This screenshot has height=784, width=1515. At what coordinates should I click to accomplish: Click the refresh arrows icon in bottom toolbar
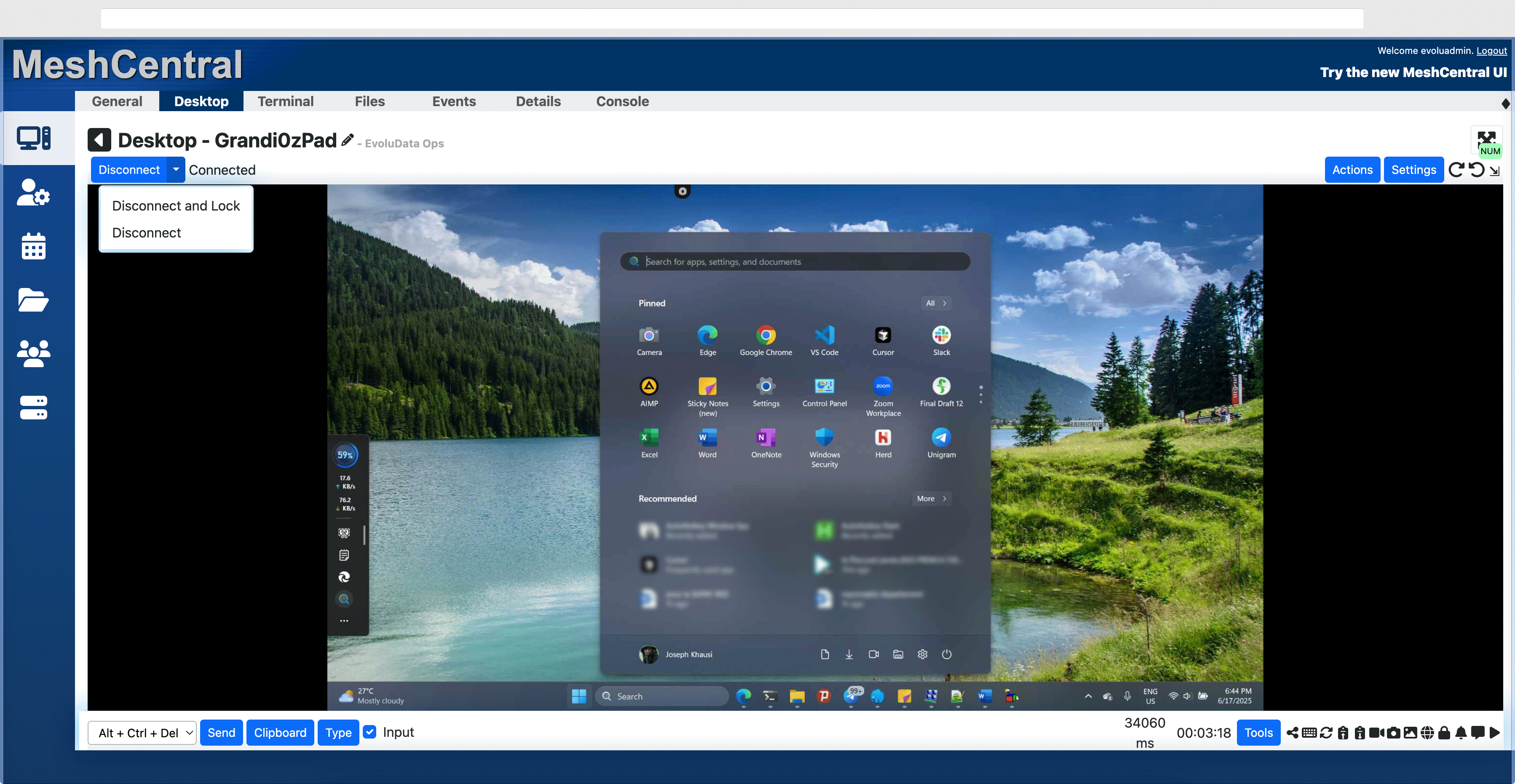pos(1326,733)
